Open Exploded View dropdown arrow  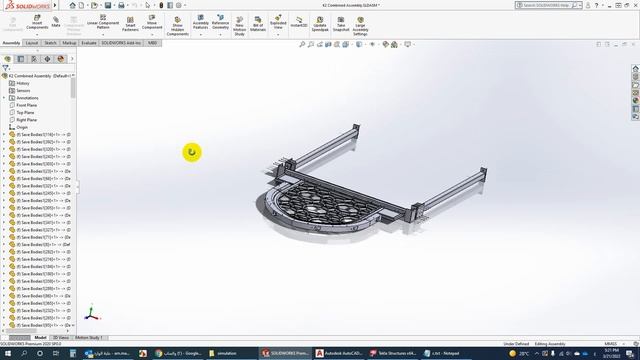coord(278,35)
